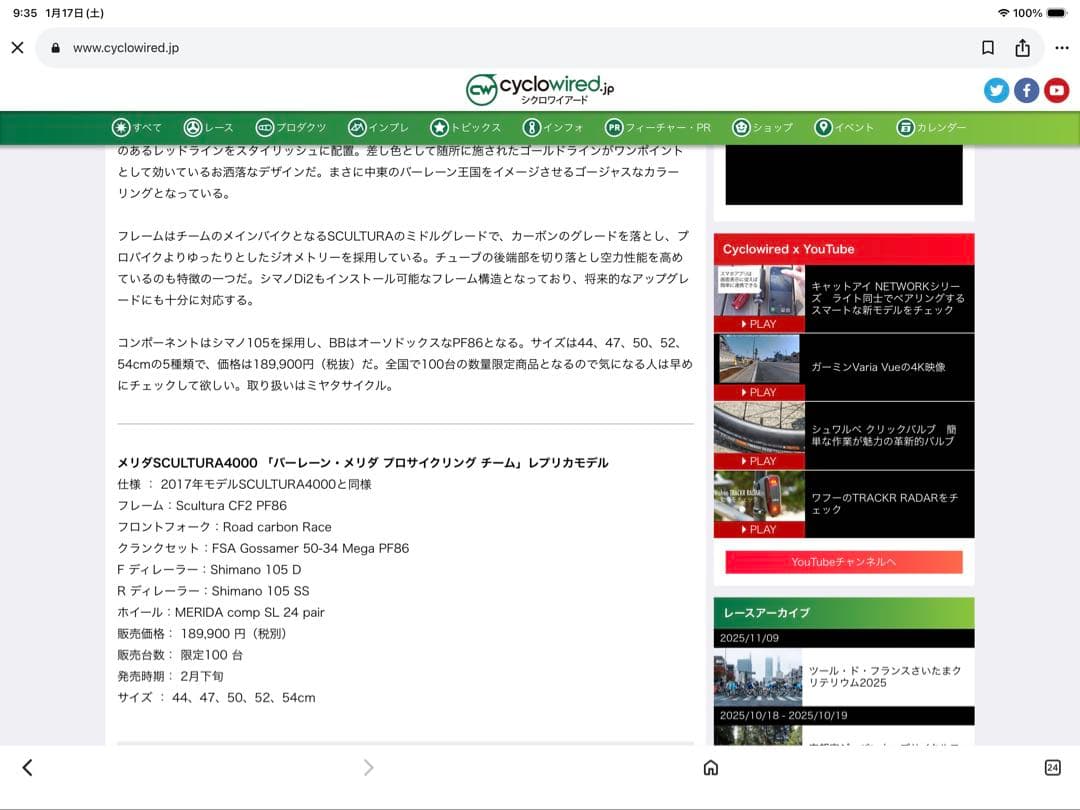Tap the share icon in toolbar
The image size is (1080, 810).
coord(1022,48)
